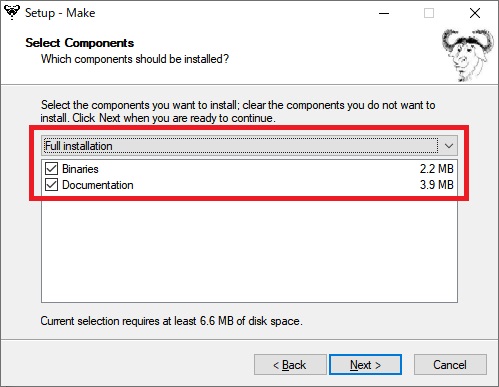Select the '3.9 MB' size text
This screenshot has width=499, height=387.
(x=437, y=185)
